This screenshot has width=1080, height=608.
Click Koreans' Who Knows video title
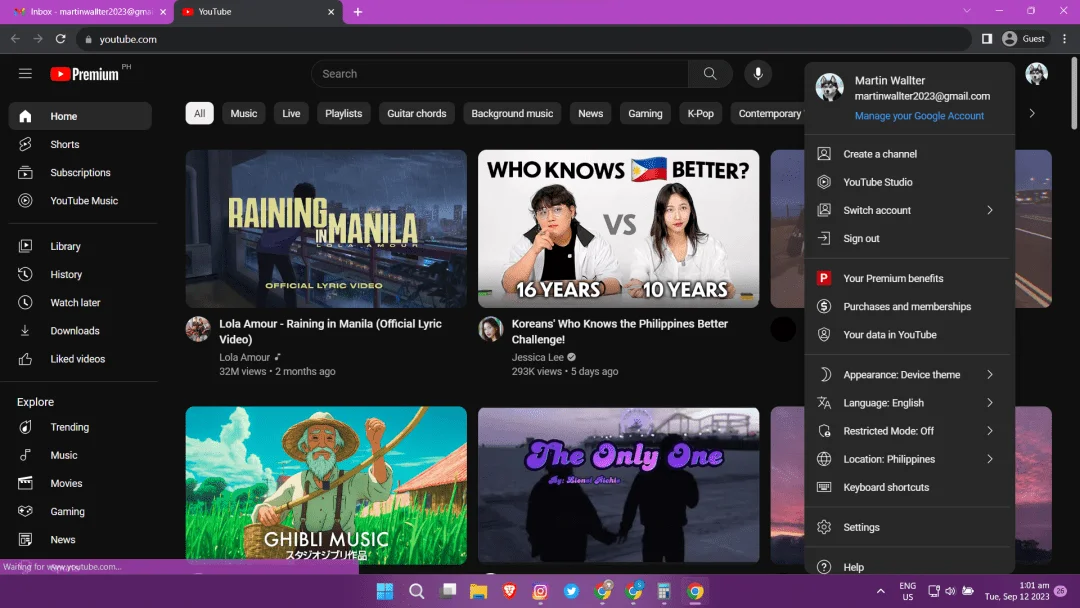620,331
